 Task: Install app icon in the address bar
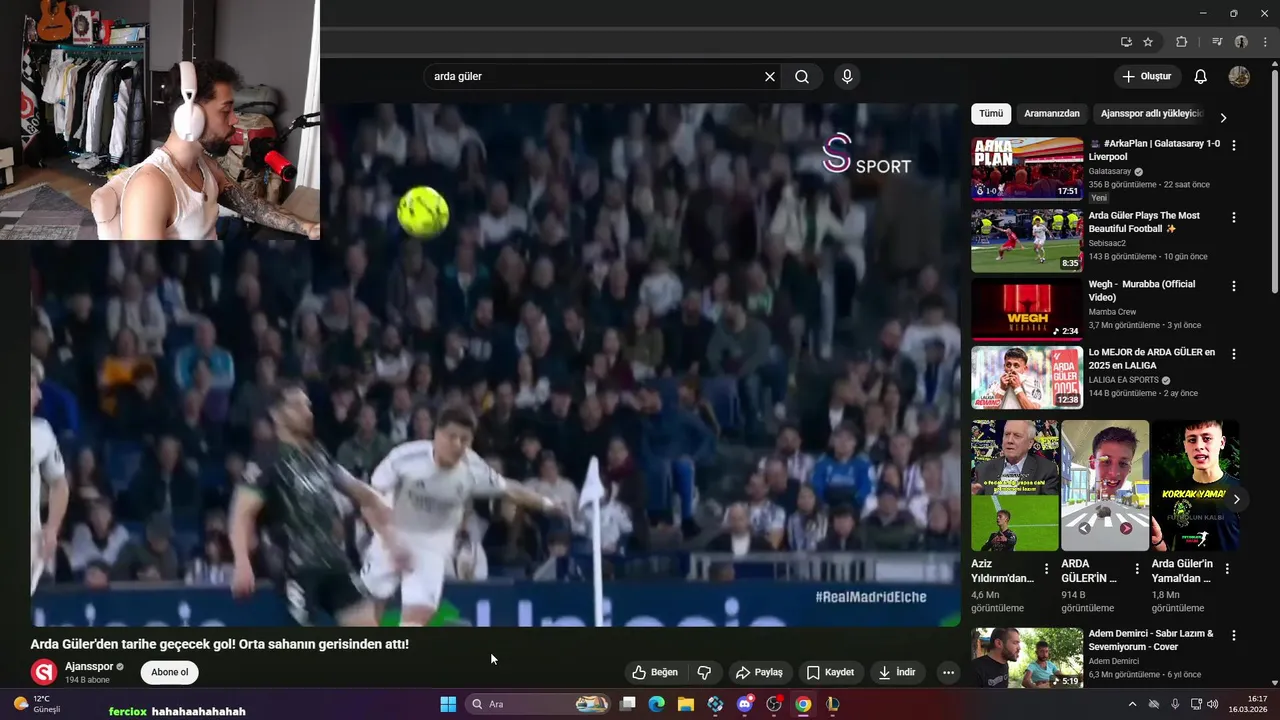click(1126, 42)
